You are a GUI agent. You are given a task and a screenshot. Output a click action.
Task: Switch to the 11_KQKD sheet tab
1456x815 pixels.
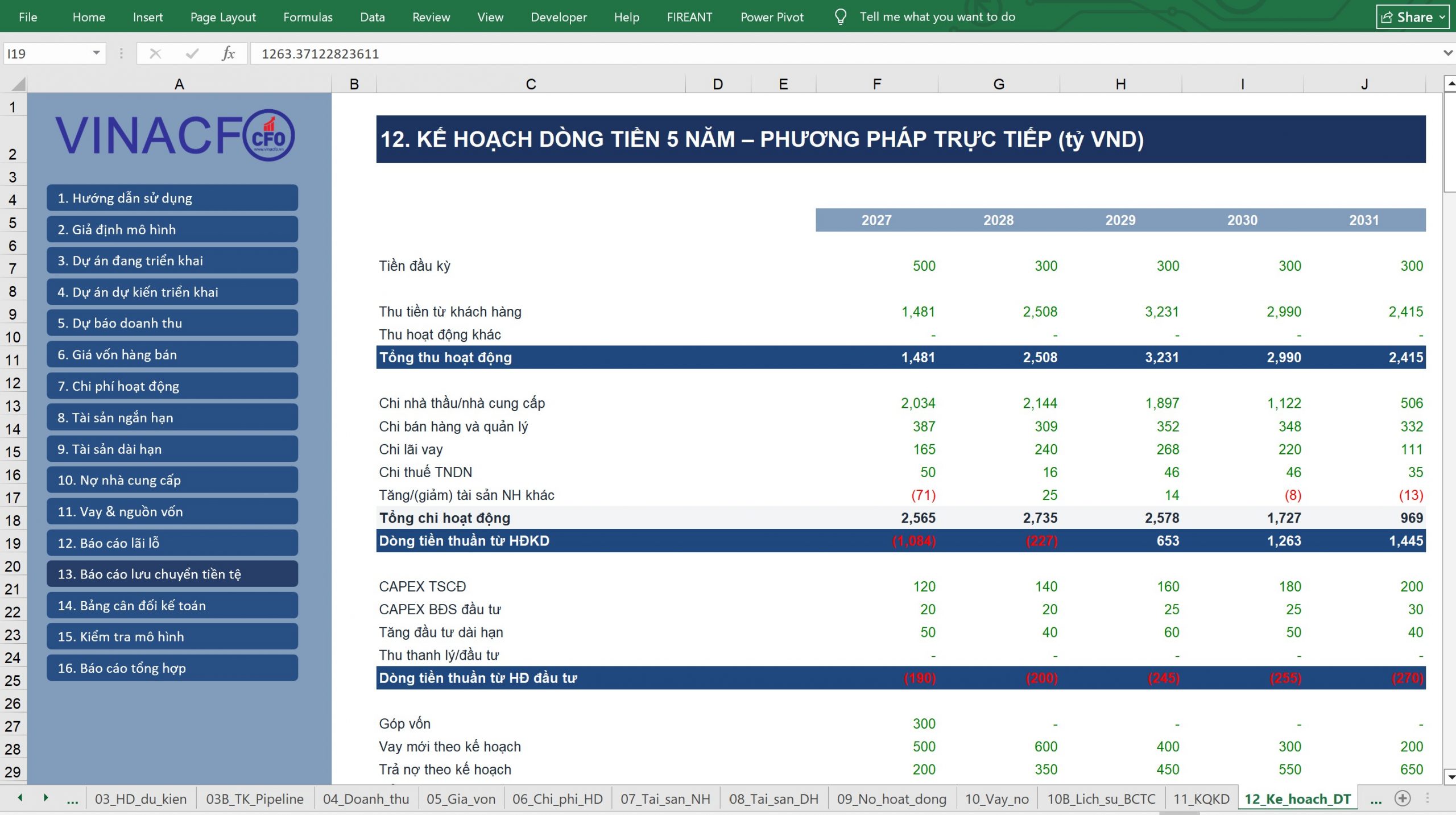1201,799
